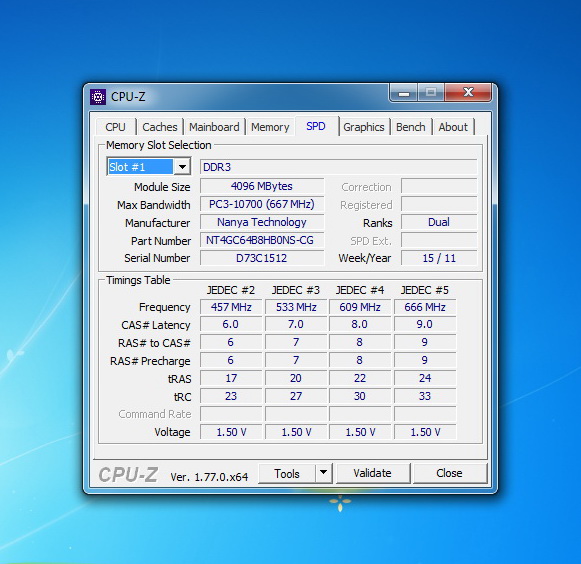Select the Memory tab
Viewport: 581px width, 564px height.
coord(270,127)
